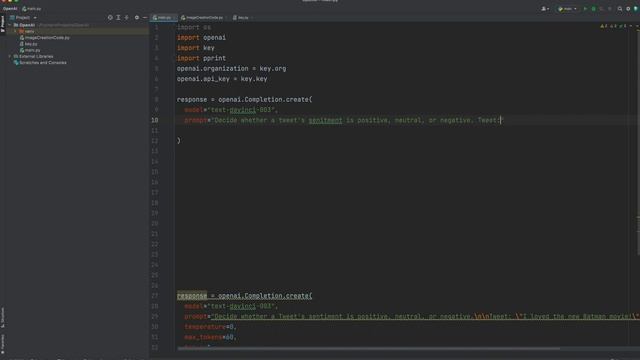Screen dimensions: 640x360
Task: Click the green shield icon at top right
Action: tap(636, 9)
